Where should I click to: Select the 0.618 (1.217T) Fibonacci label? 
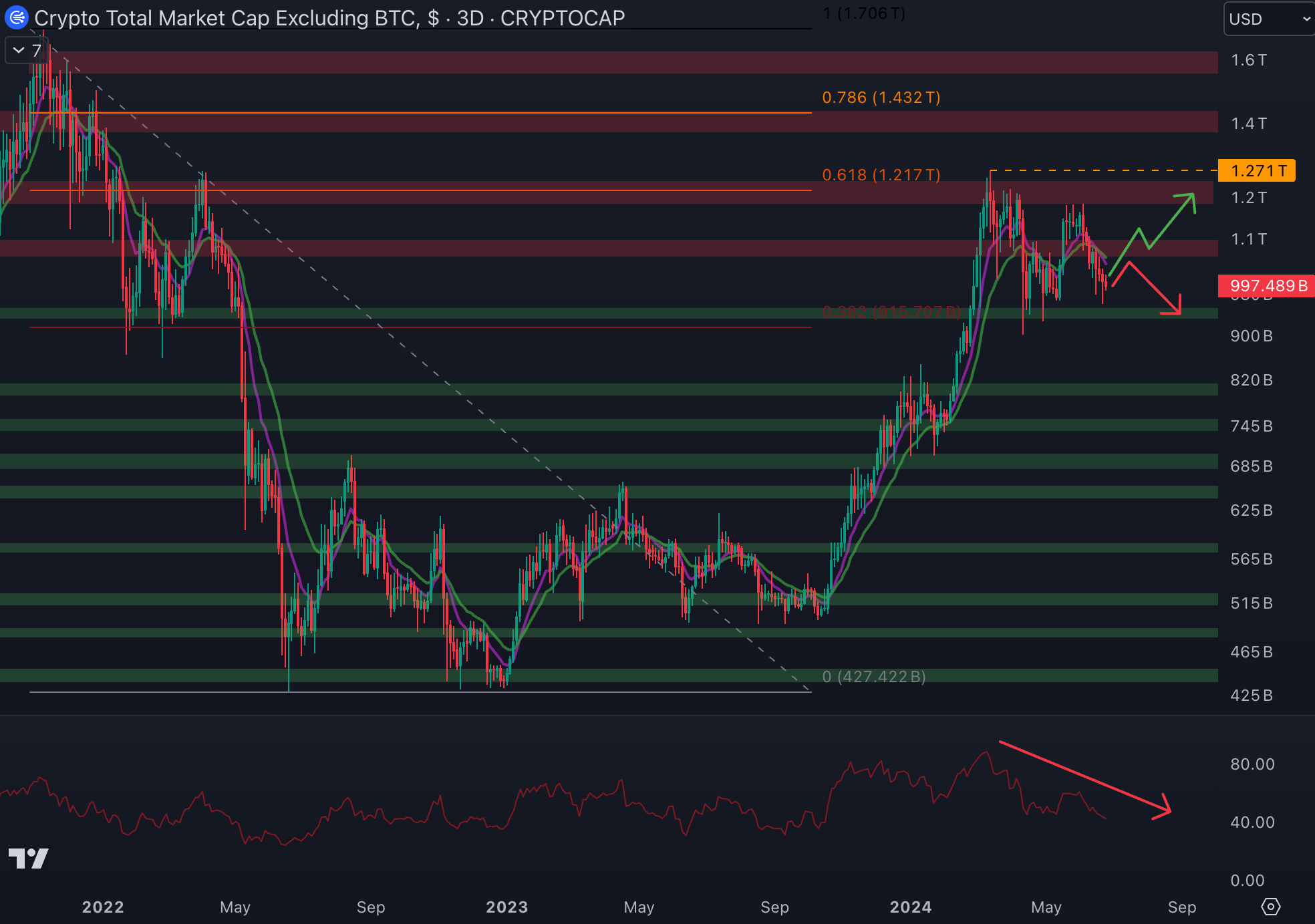click(881, 175)
